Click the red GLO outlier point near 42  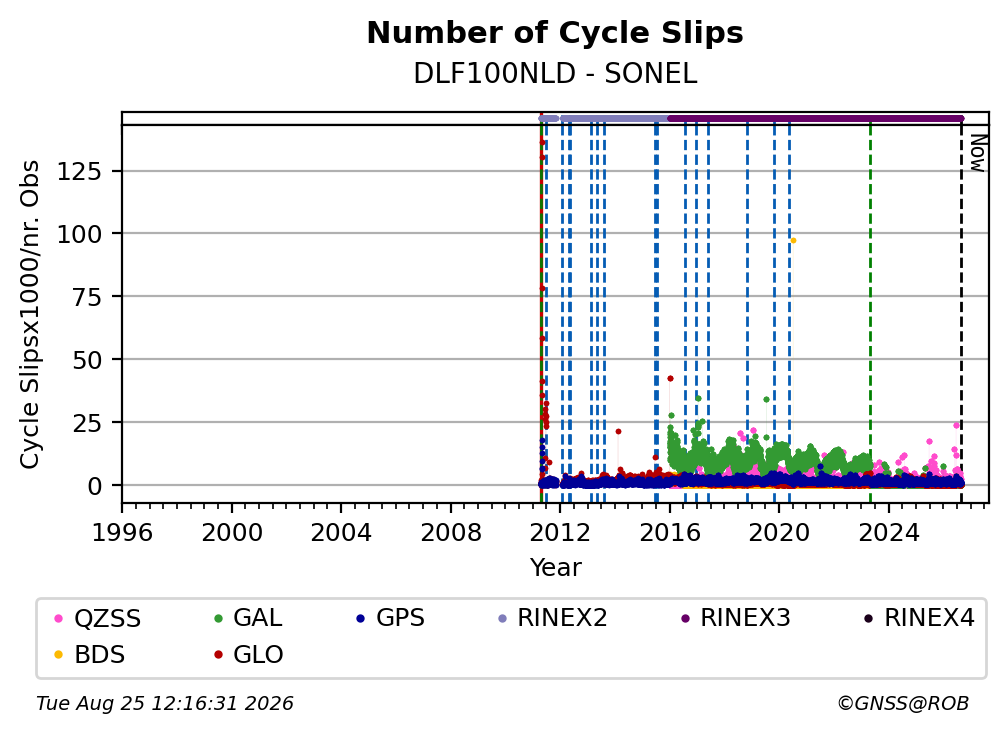click(x=670, y=379)
